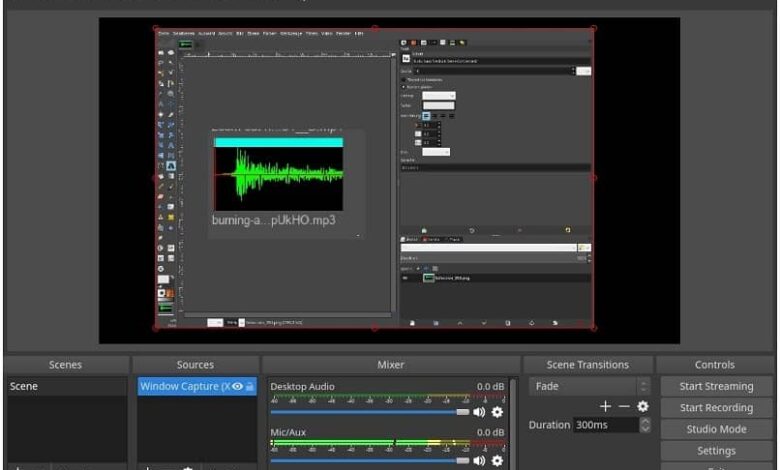Click Start Streaming button
Image resolution: width=780 pixels, height=470 pixels.
tap(716, 386)
